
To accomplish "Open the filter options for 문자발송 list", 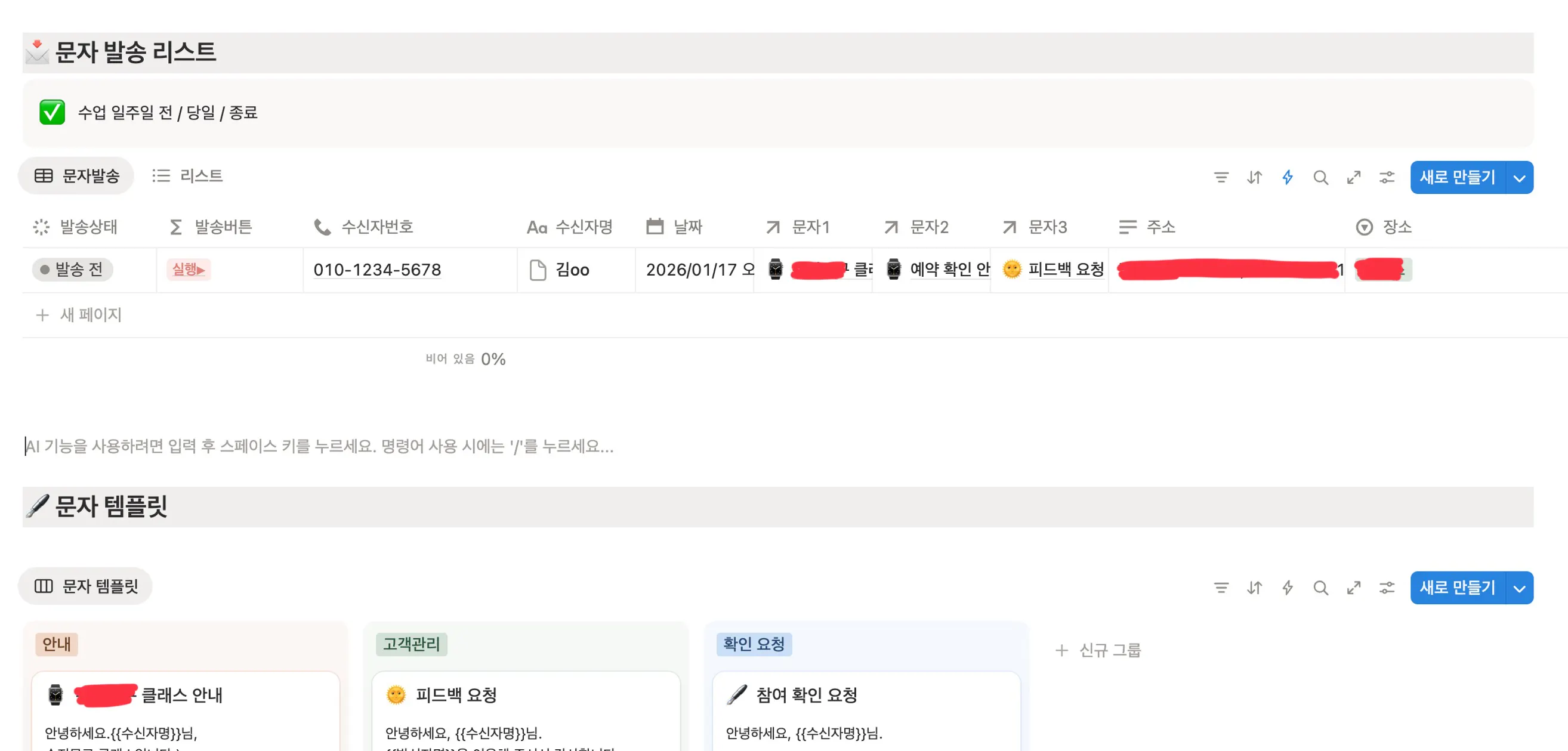I will tap(1222, 178).
